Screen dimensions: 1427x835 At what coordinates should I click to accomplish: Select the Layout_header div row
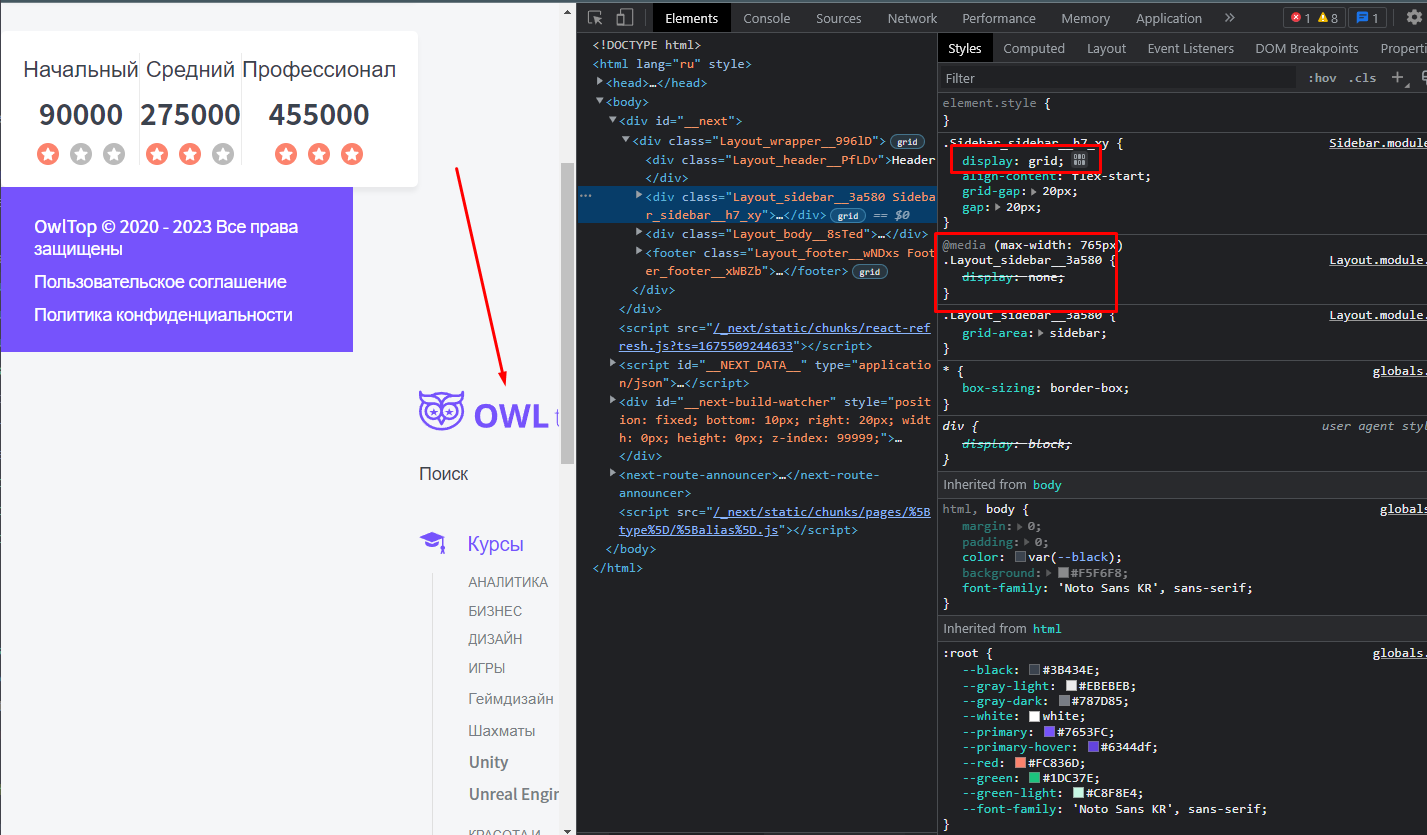(x=790, y=160)
